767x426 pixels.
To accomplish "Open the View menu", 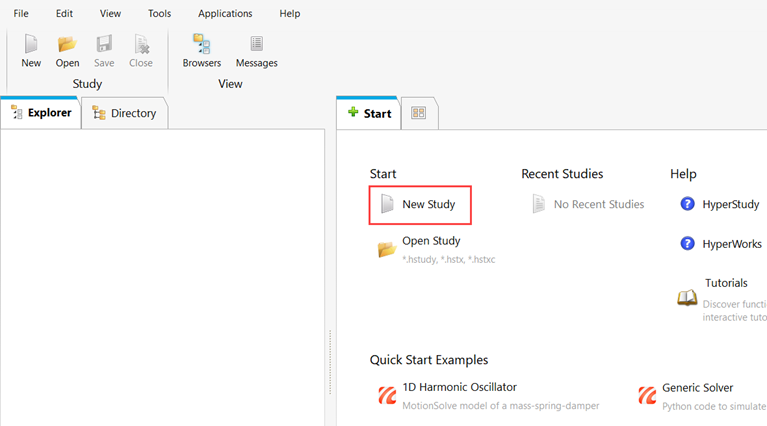I will point(110,14).
